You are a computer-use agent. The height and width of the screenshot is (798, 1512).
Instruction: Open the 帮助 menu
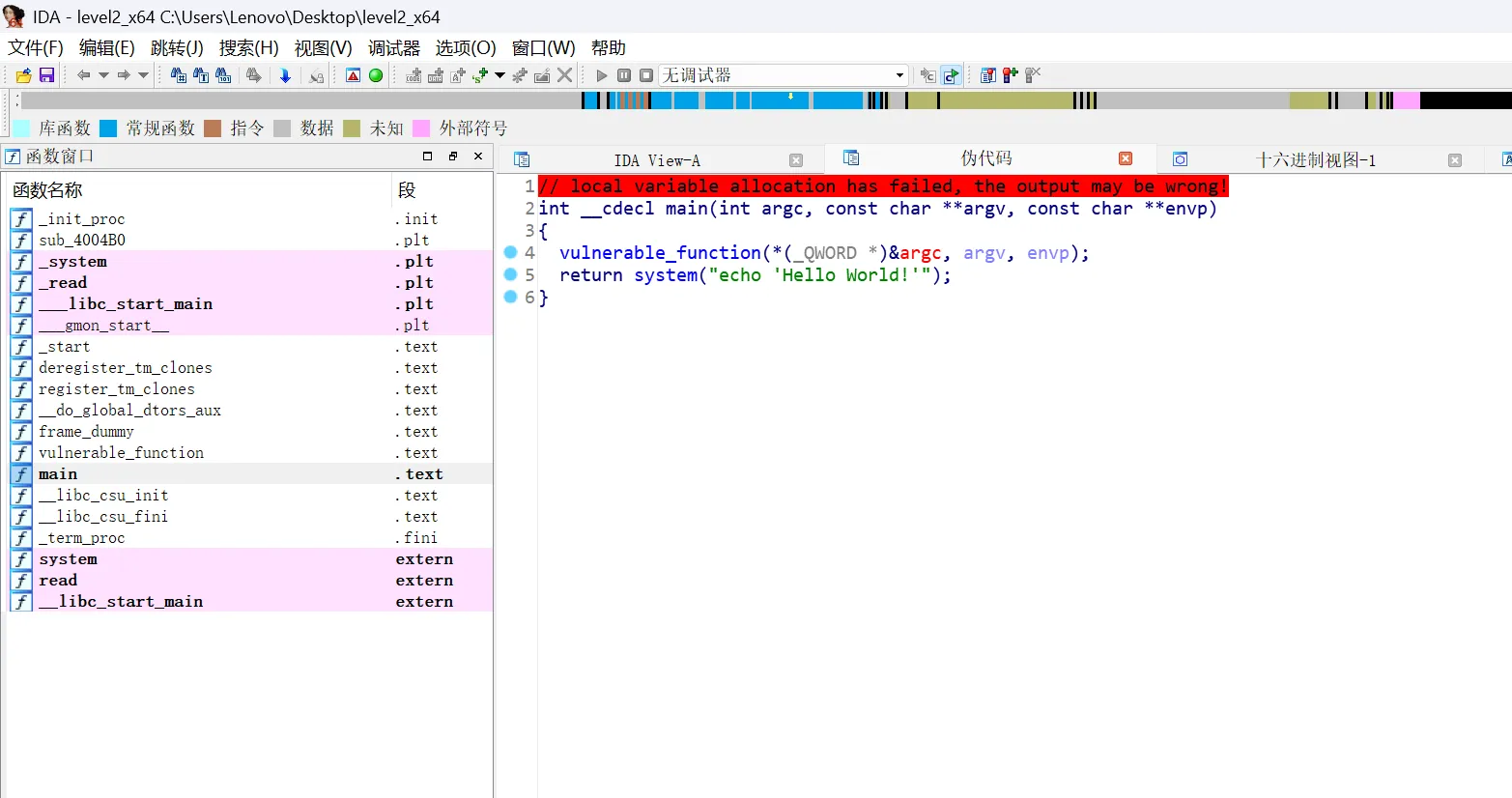[609, 47]
